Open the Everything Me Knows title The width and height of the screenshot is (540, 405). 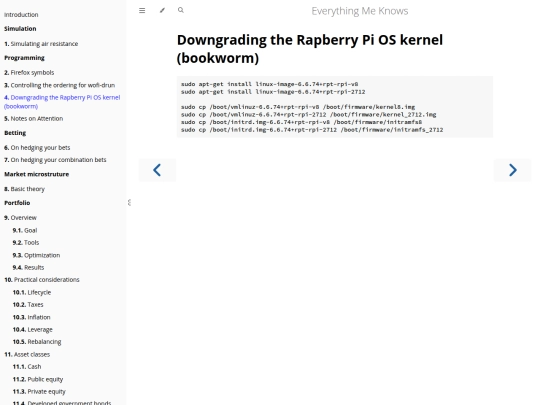click(360, 11)
